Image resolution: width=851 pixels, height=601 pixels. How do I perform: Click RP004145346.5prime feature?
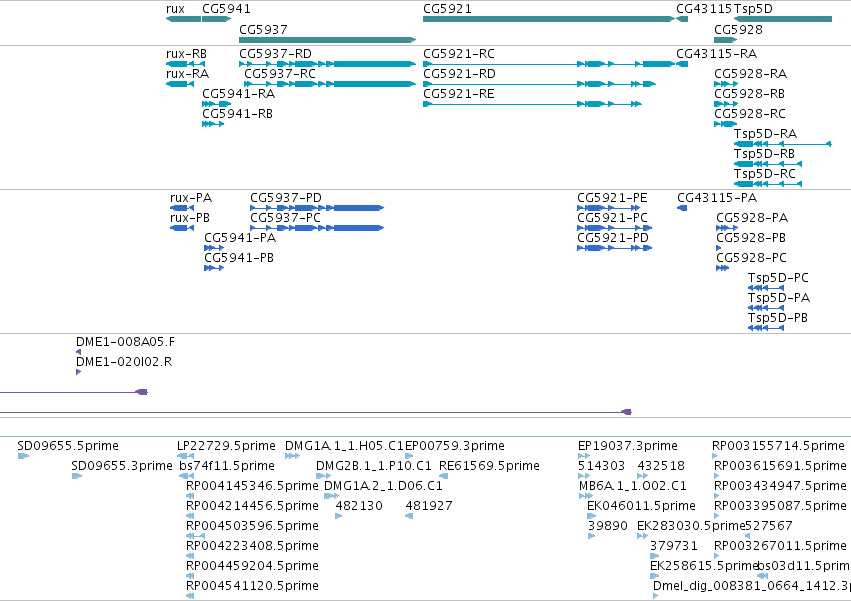pos(190,496)
